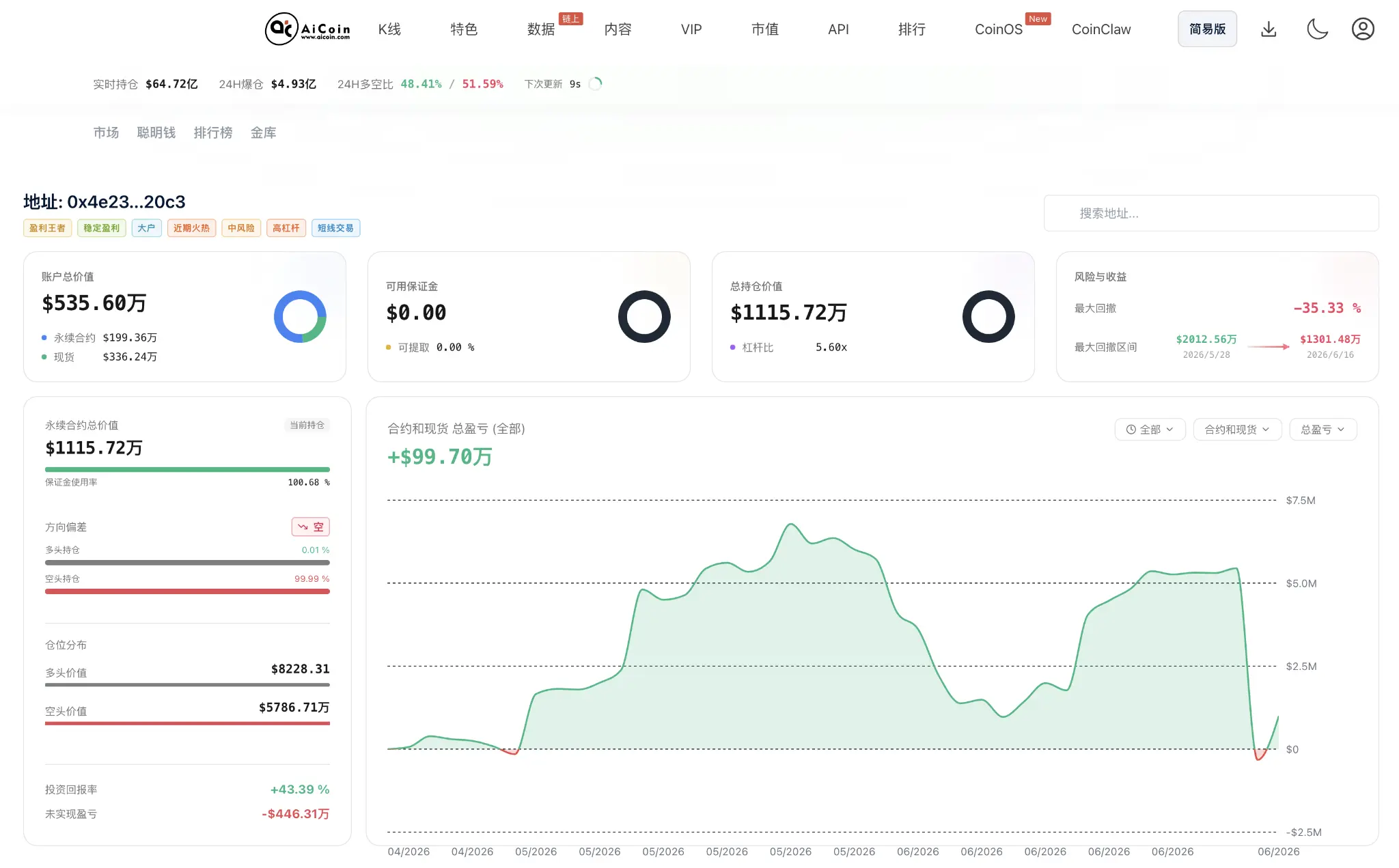Open the VIP menu item
The image size is (1399, 868).
click(691, 29)
